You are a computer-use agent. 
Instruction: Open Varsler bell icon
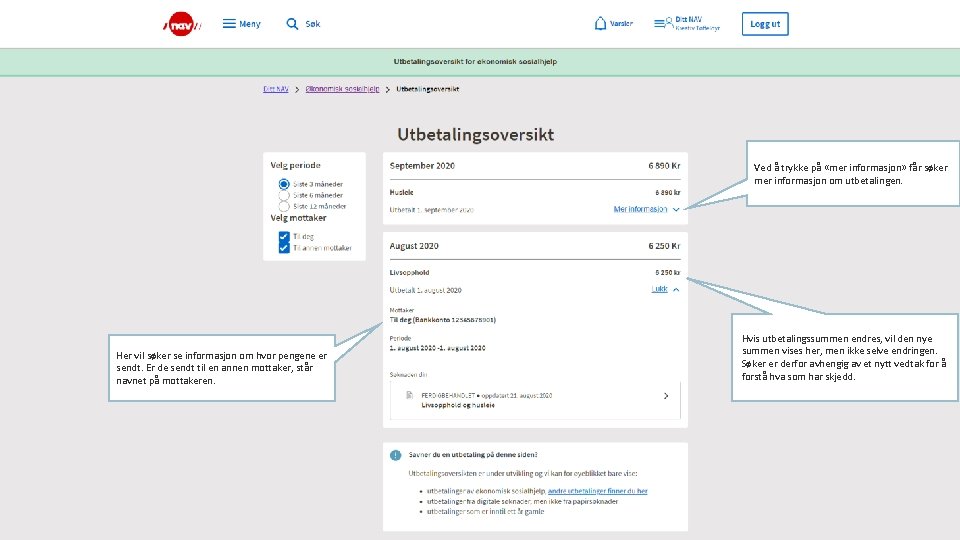[600, 23]
